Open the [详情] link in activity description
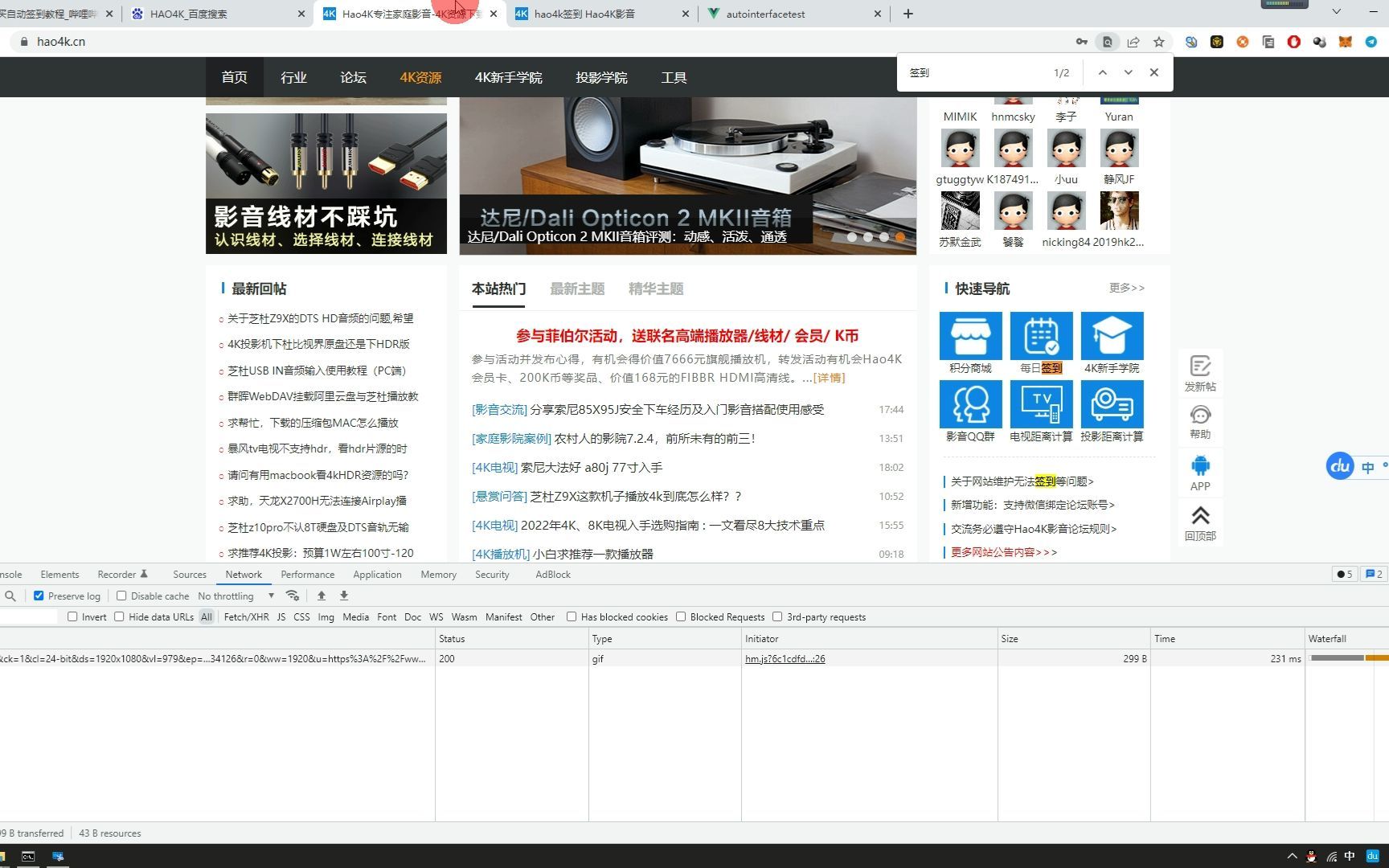This screenshot has width=1389, height=868. point(829,377)
